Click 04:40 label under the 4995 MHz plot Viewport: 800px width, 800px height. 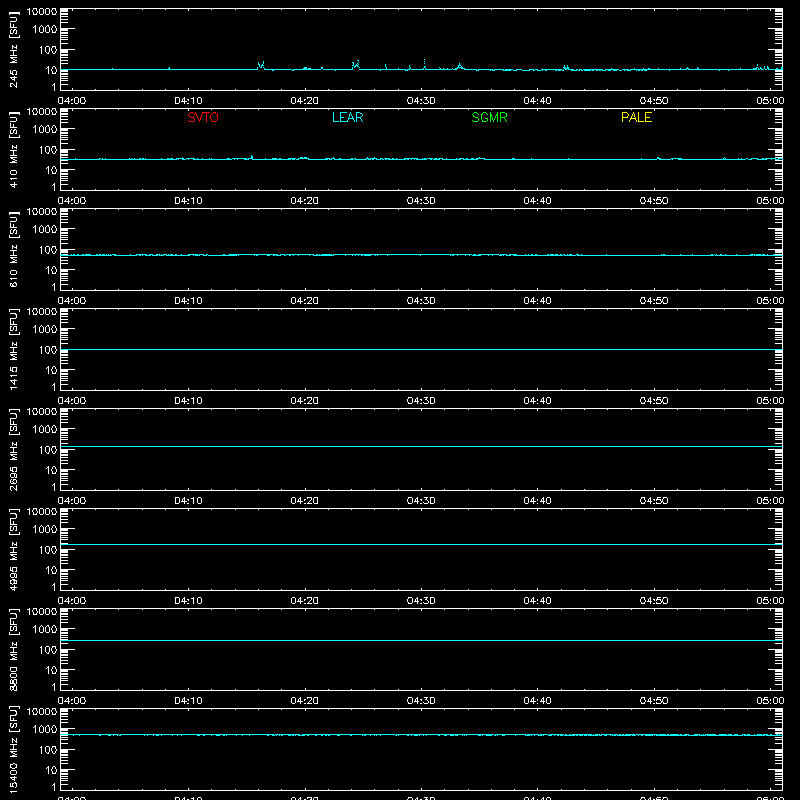click(537, 601)
